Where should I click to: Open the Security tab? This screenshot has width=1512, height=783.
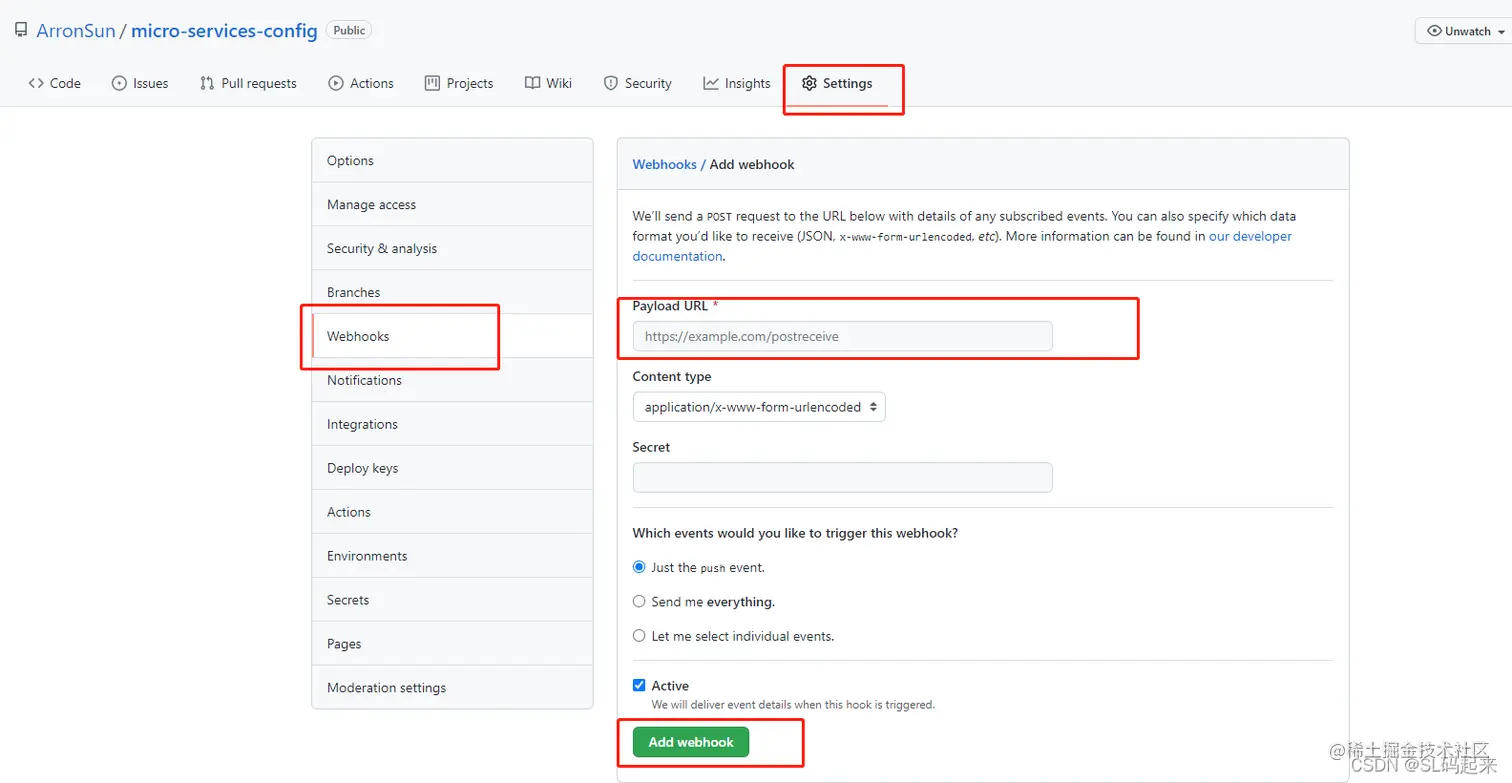point(638,83)
